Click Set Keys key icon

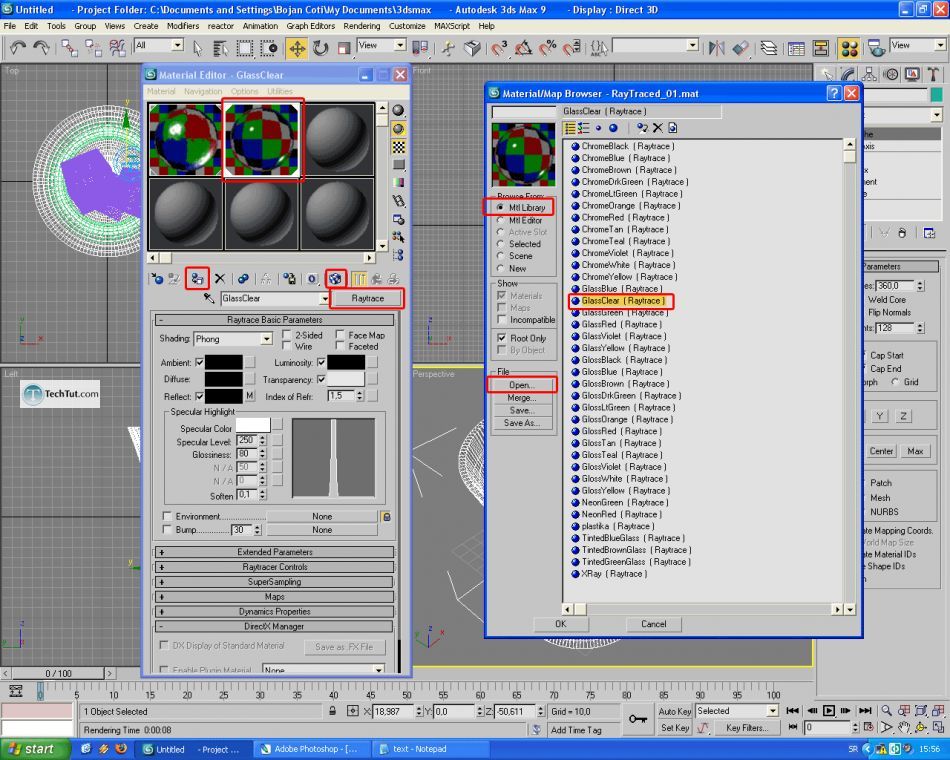(x=637, y=719)
